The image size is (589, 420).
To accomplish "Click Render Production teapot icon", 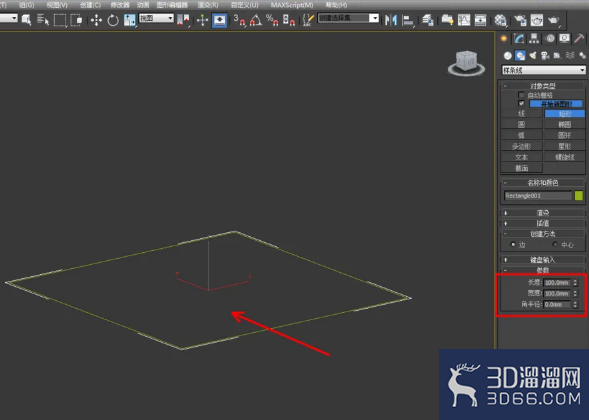I will point(553,20).
